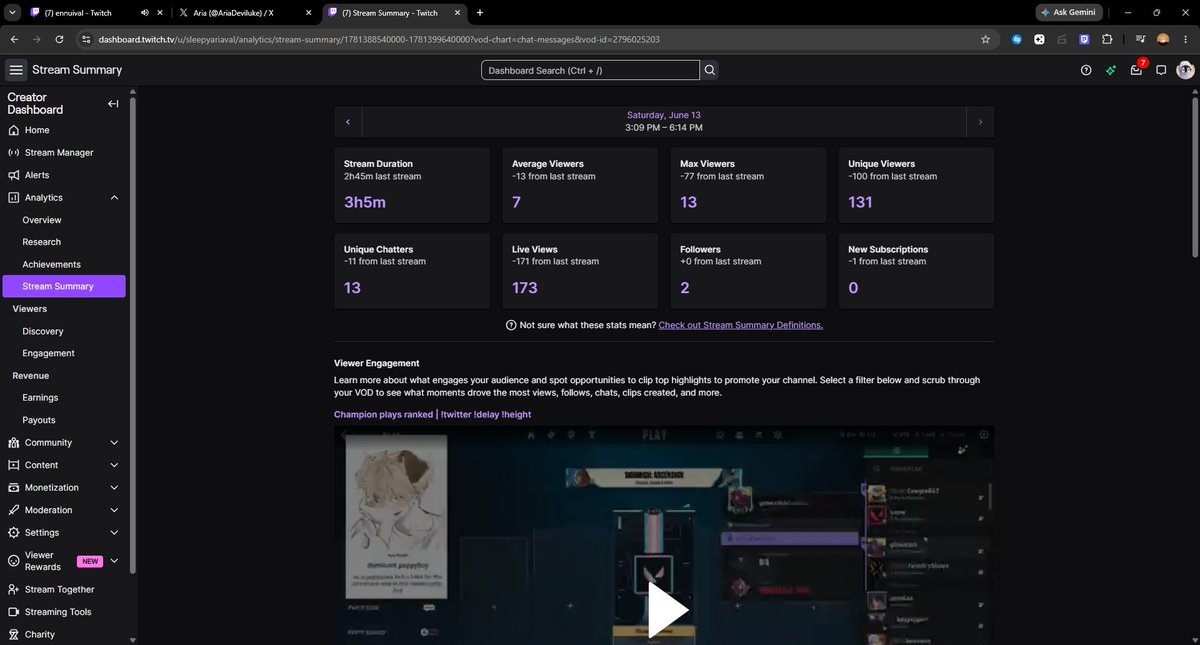
Task: Reload the page with refresh icon
Action: tap(60, 39)
